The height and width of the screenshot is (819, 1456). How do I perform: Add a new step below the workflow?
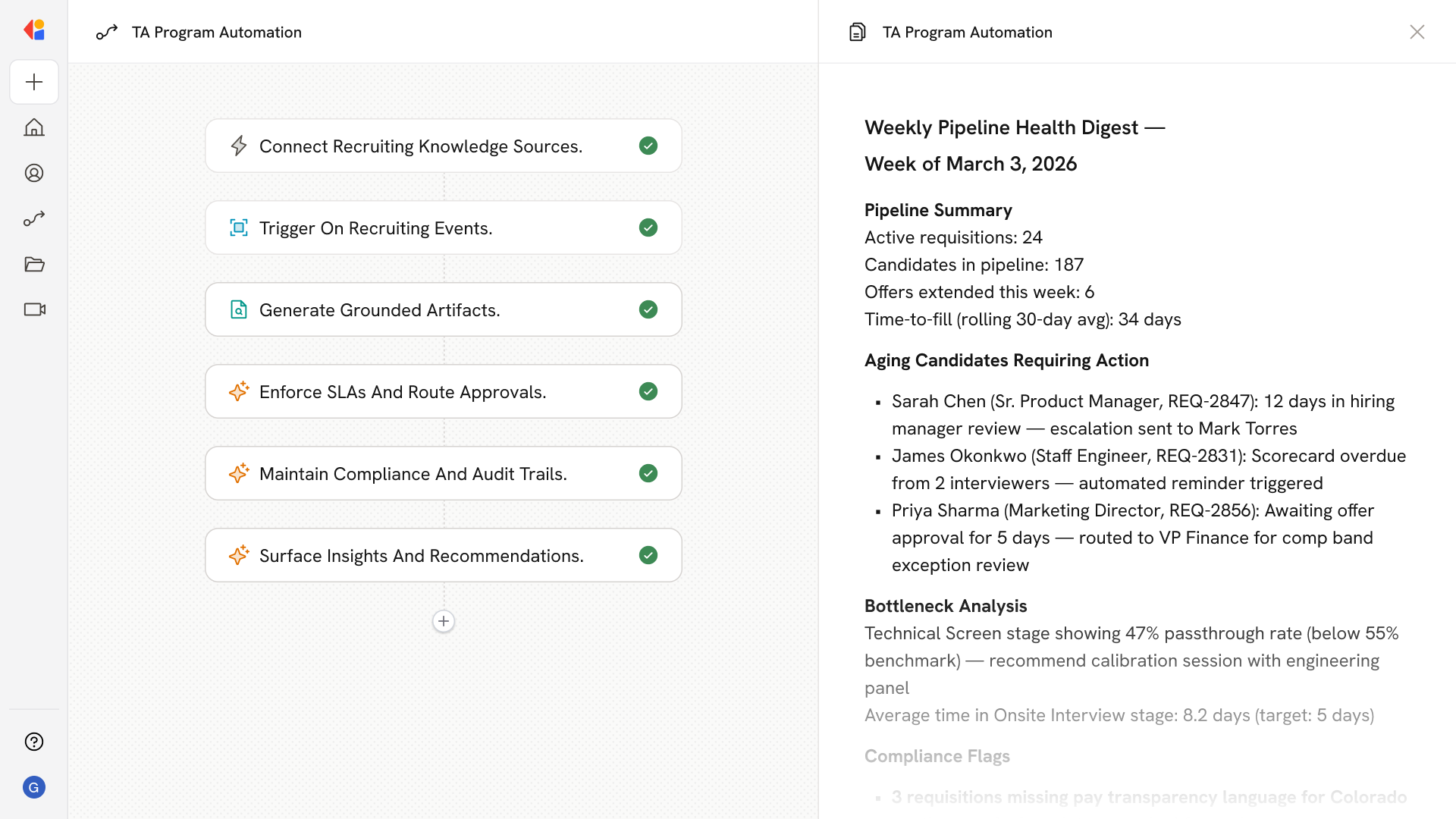click(x=444, y=621)
